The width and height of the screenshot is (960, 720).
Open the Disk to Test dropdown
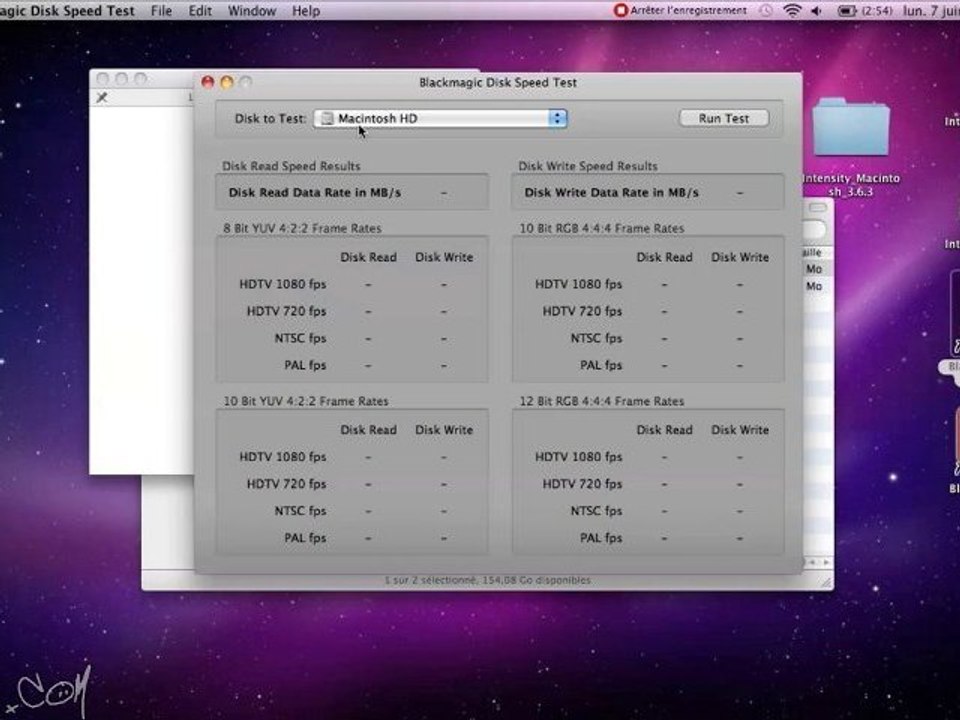[x=440, y=118]
